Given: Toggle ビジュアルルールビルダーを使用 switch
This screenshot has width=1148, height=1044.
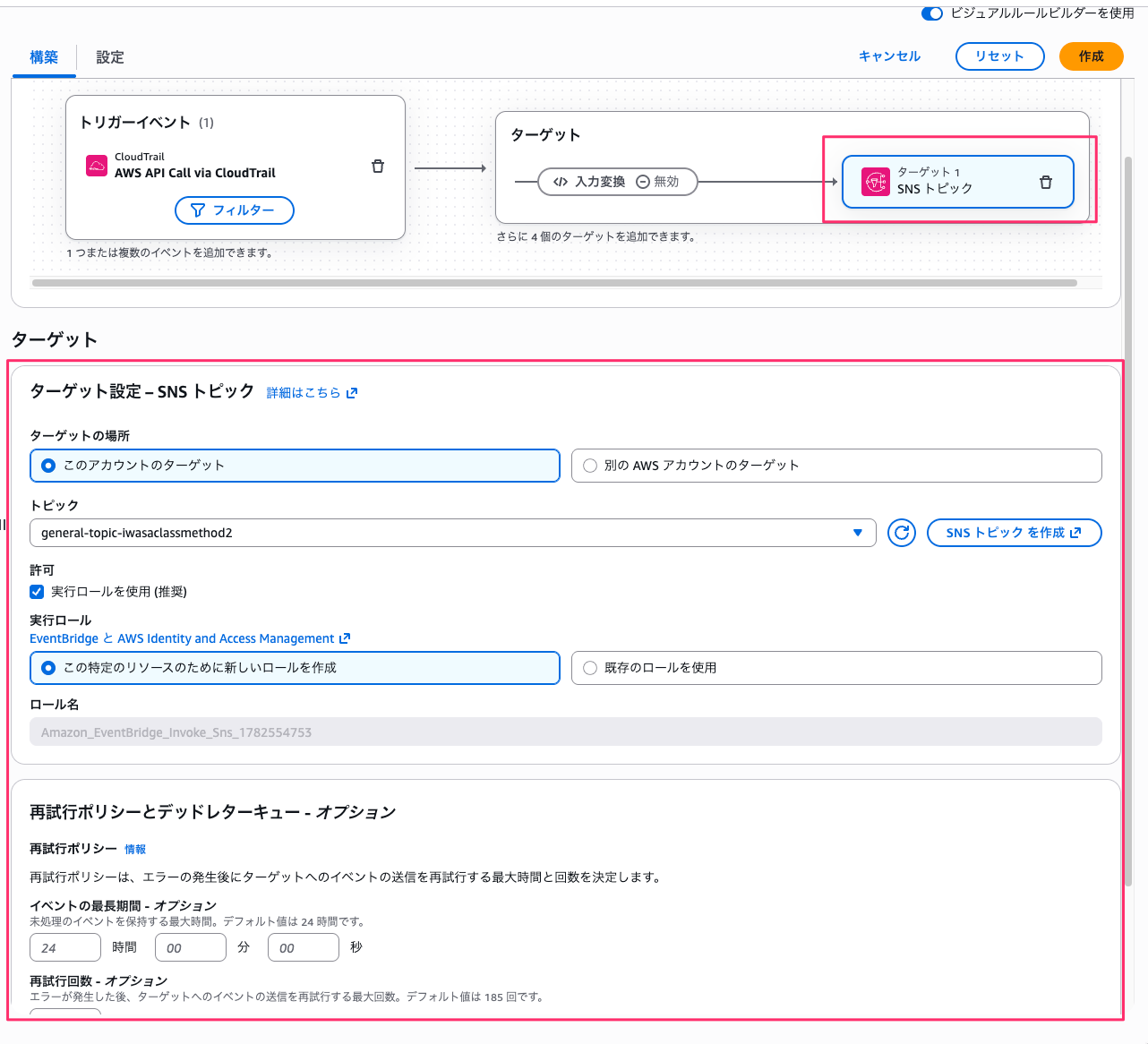Looking at the screenshot, I should coord(932,13).
